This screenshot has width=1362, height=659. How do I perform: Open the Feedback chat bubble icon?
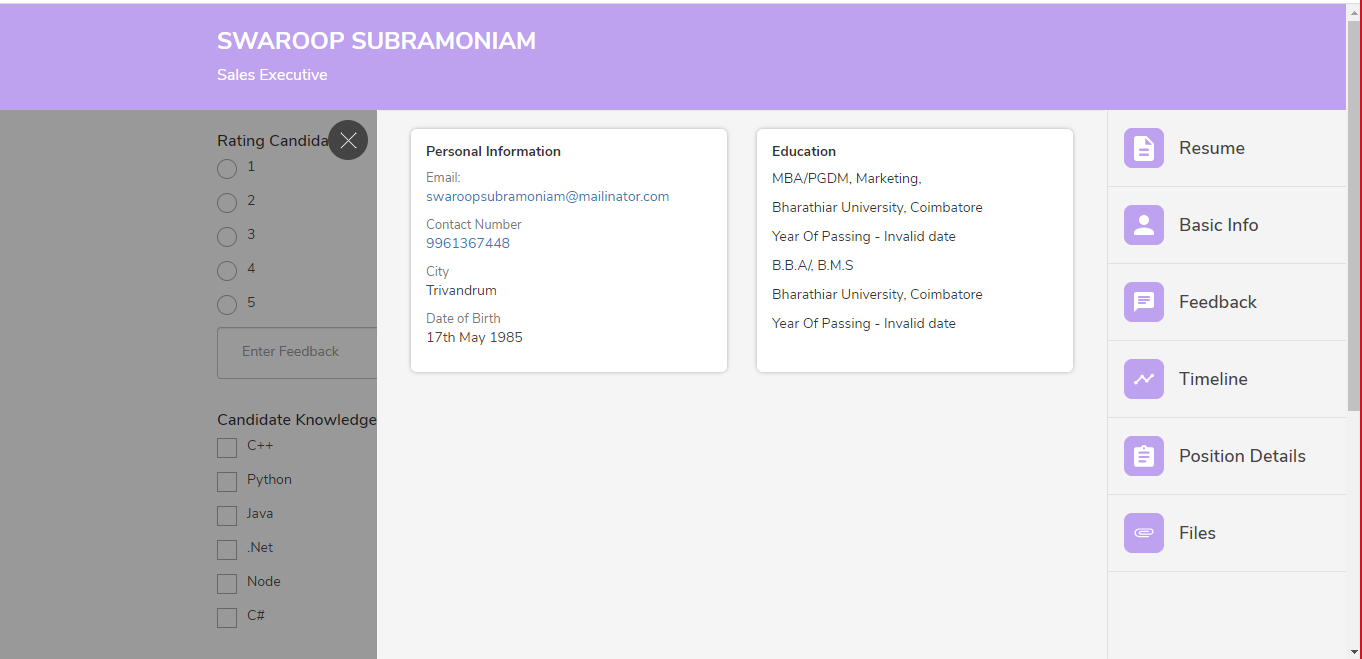(1143, 301)
